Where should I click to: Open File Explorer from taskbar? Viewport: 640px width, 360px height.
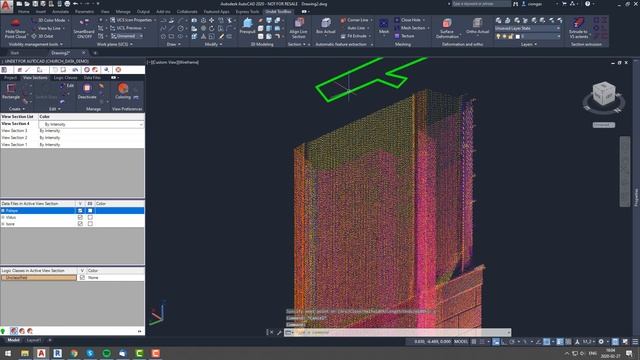click(25, 353)
